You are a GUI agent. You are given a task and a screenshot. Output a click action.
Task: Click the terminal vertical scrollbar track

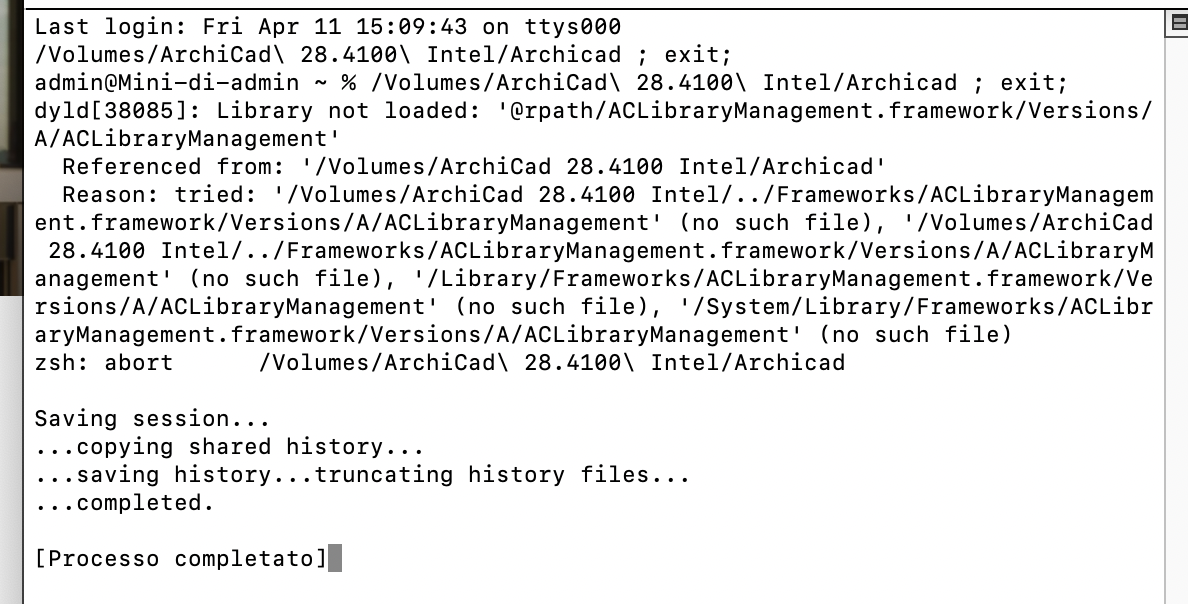(1176, 318)
